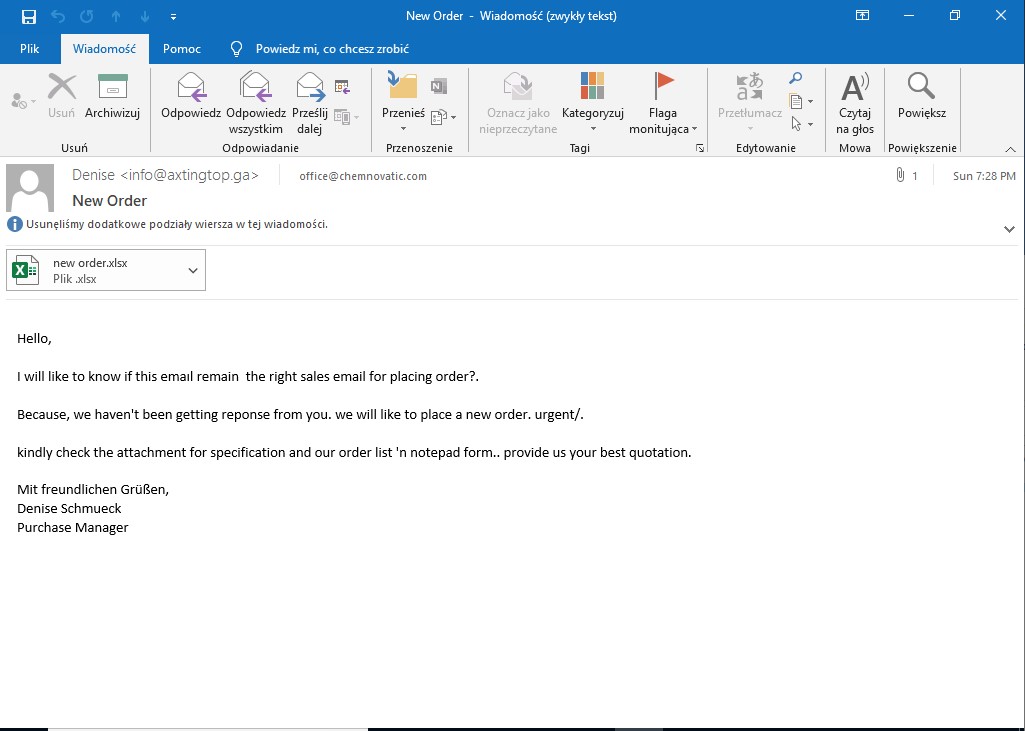The height and width of the screenshot is (731, 1025).
Task: Open the Plik tab
Action: [31, 49]
